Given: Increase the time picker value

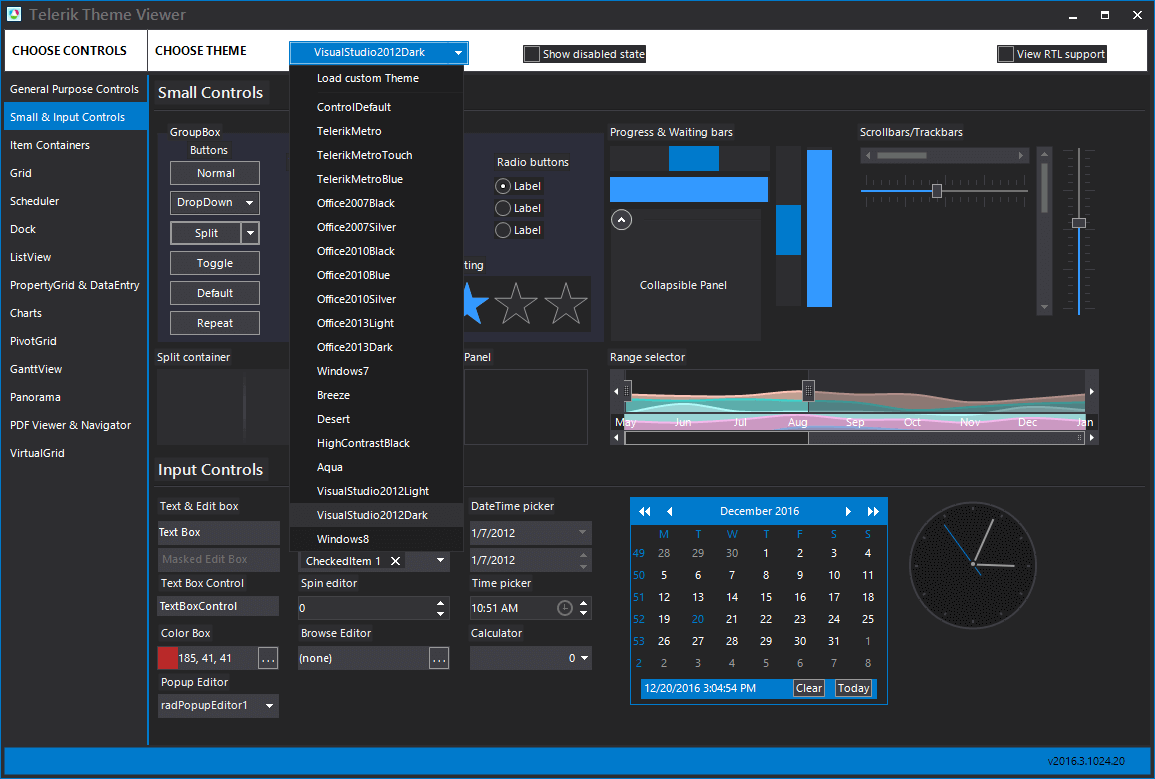Looking at the screenshot, I should coord(583,603).
